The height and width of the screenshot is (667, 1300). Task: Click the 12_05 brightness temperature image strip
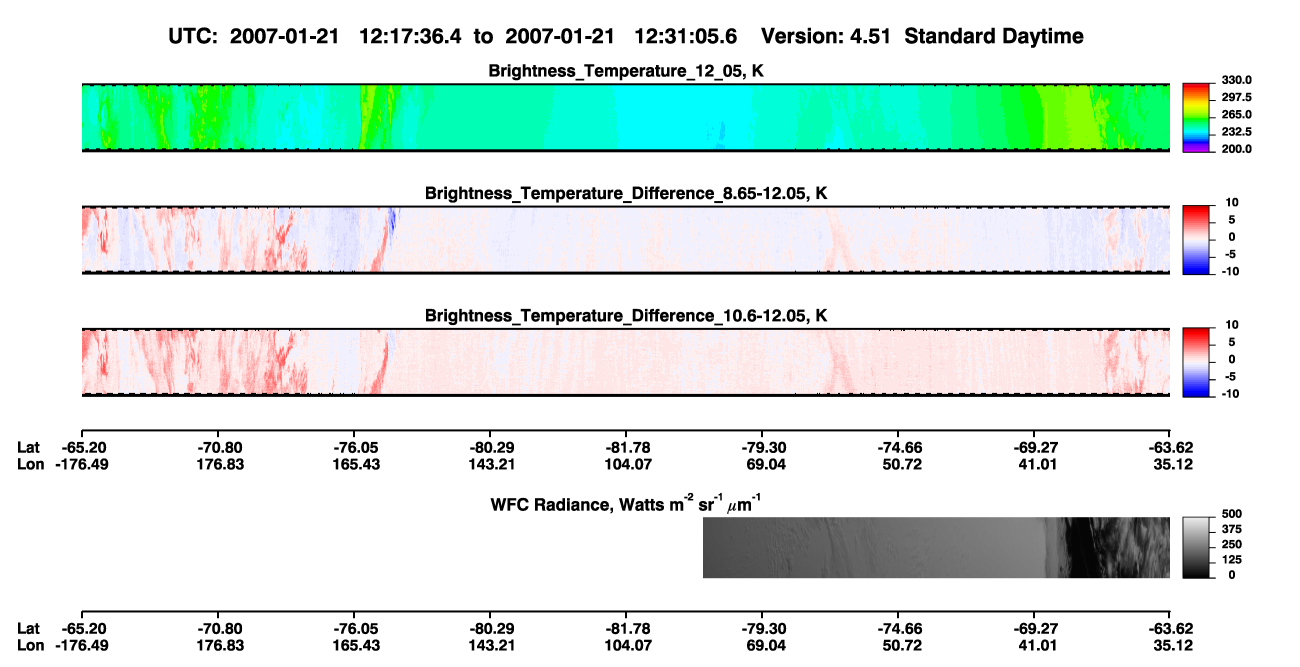click(x=626, y=118)
